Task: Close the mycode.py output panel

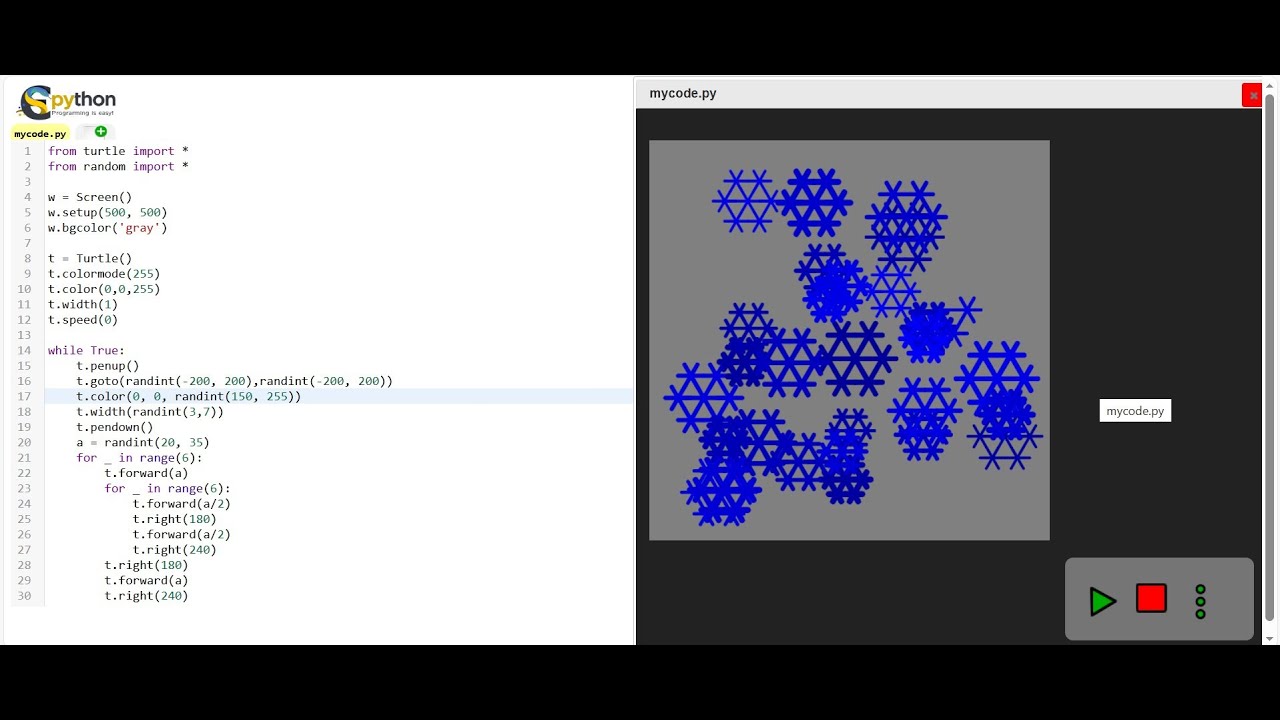Action: [x=1252, y=95]
